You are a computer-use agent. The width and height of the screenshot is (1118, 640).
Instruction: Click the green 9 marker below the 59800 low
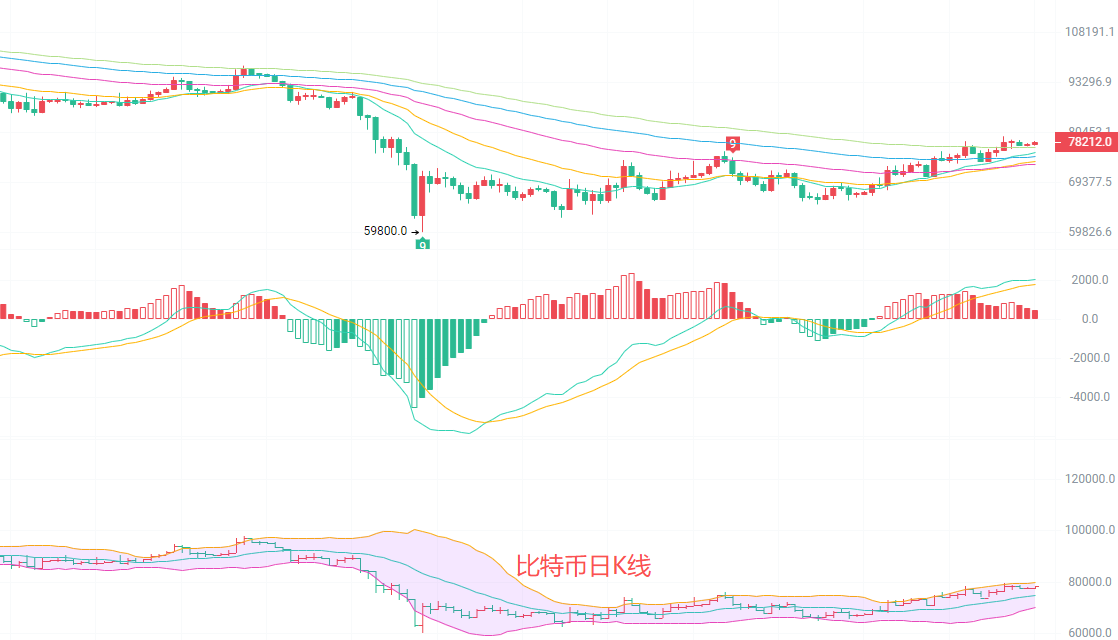click(422, 243)
